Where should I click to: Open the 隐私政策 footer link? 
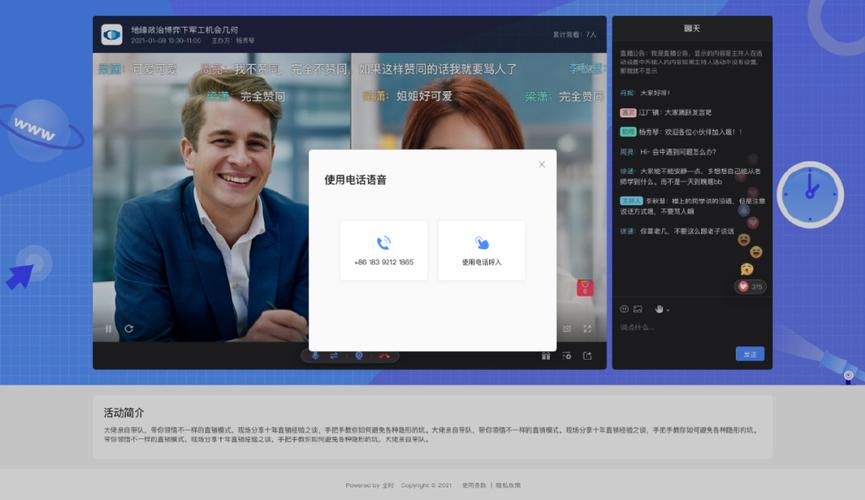pos(508,485)
